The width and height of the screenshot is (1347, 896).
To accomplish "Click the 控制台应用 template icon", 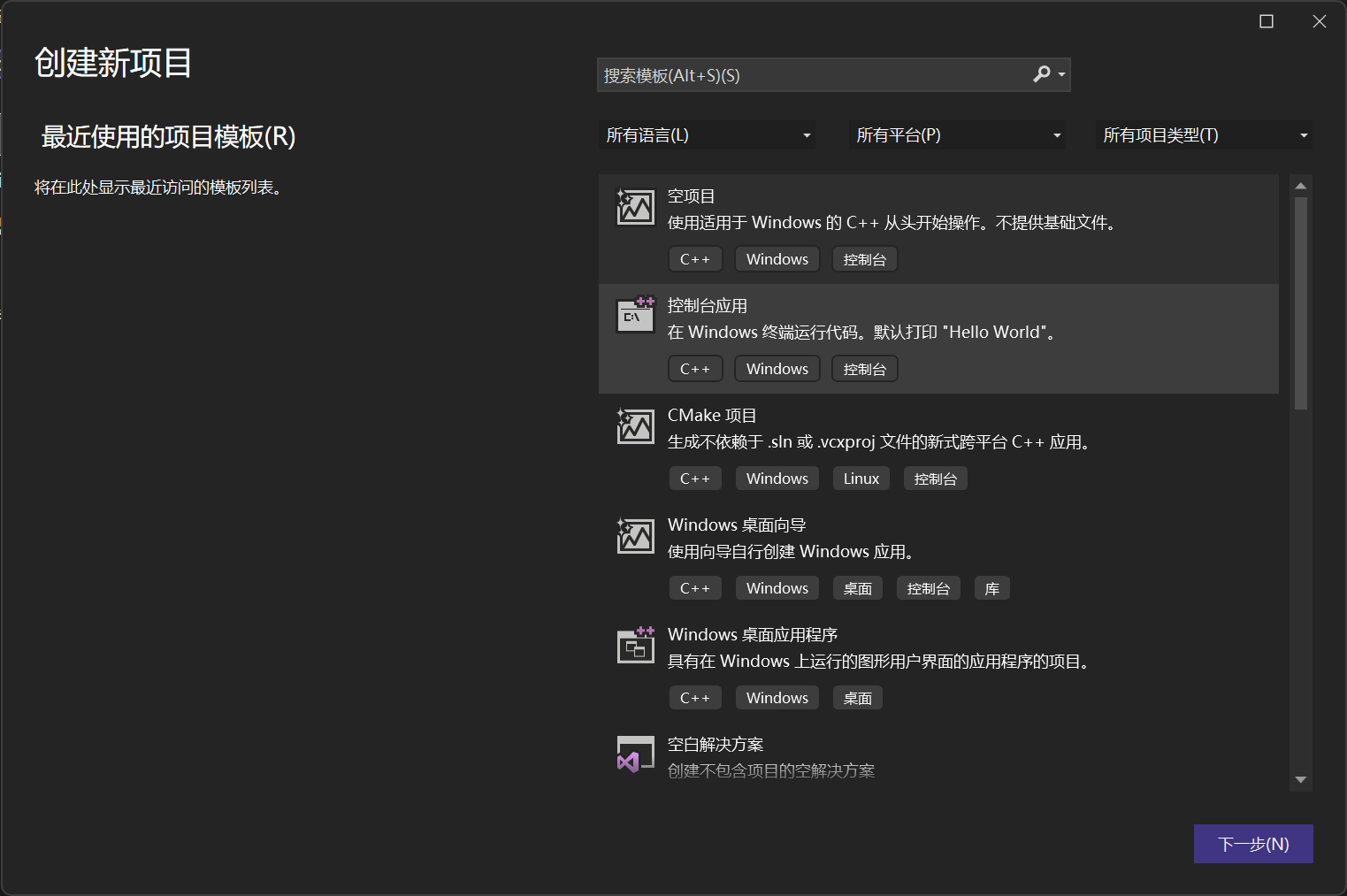I will [x=635, y=315].
